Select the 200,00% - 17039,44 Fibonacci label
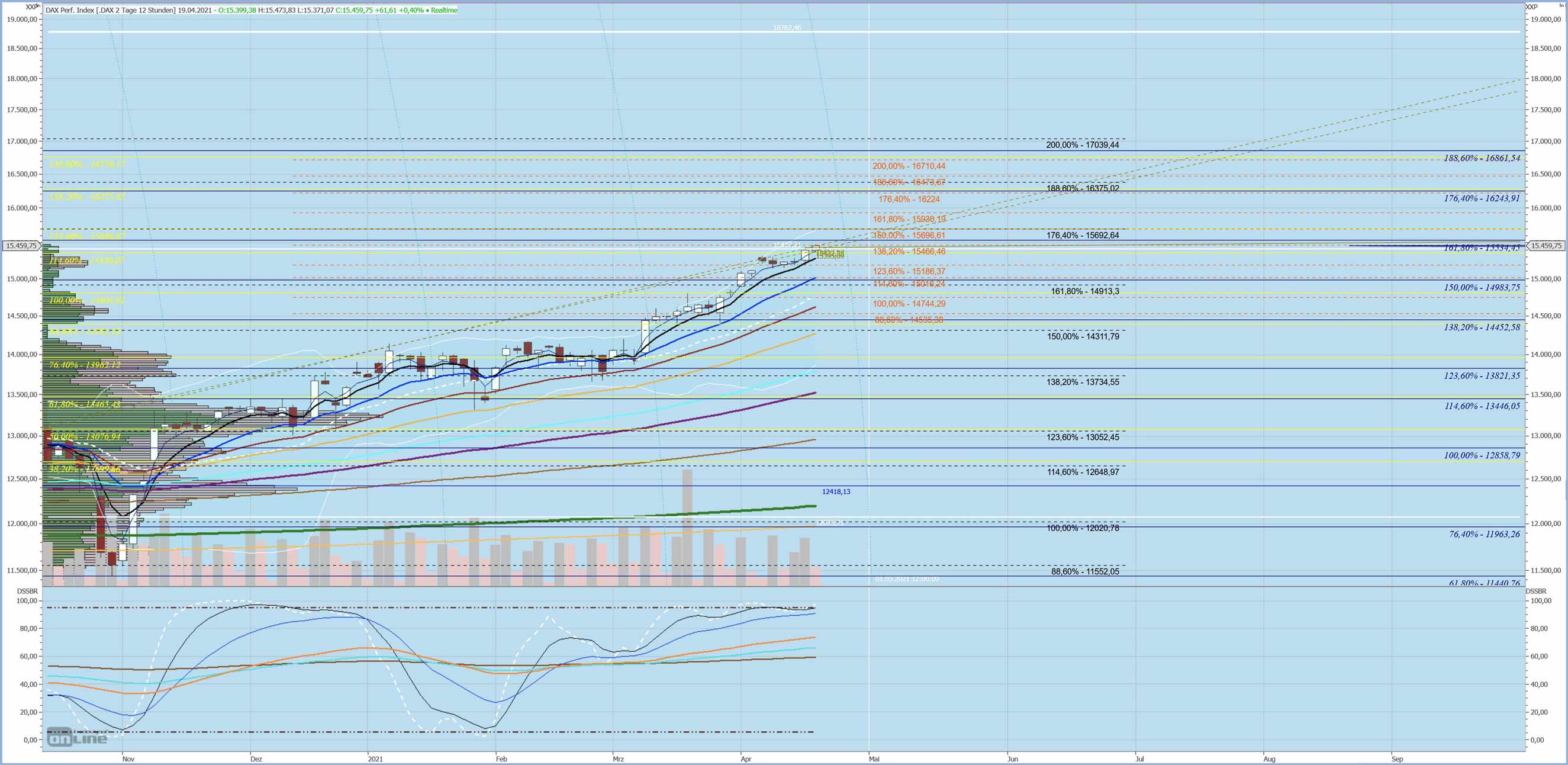 point(1082,145)
